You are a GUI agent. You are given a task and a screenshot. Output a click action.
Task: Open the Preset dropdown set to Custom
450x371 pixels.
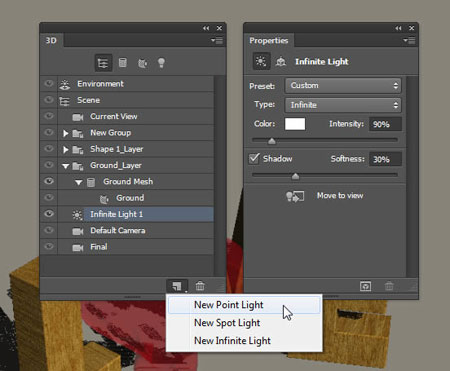343,86
